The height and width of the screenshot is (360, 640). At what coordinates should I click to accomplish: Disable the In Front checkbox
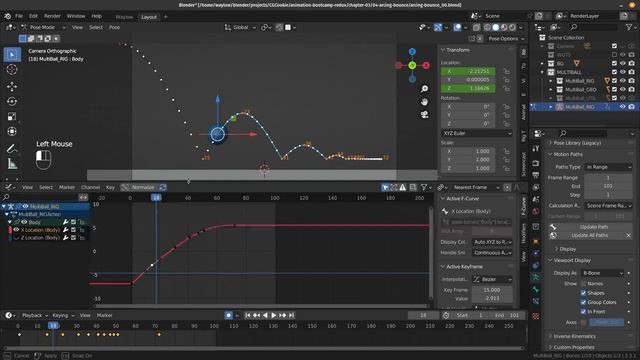click(583, 312)
